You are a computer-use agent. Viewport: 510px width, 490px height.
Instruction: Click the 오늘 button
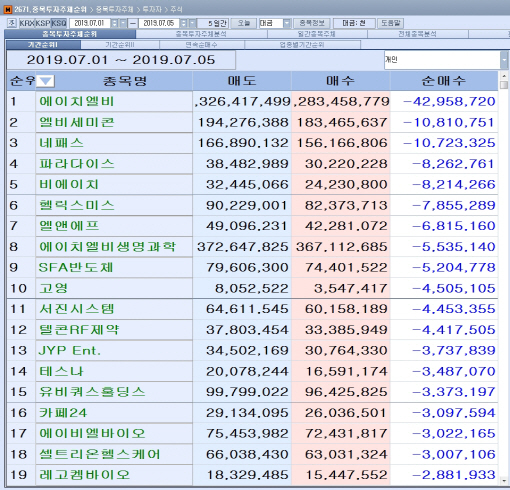(244, 23)
